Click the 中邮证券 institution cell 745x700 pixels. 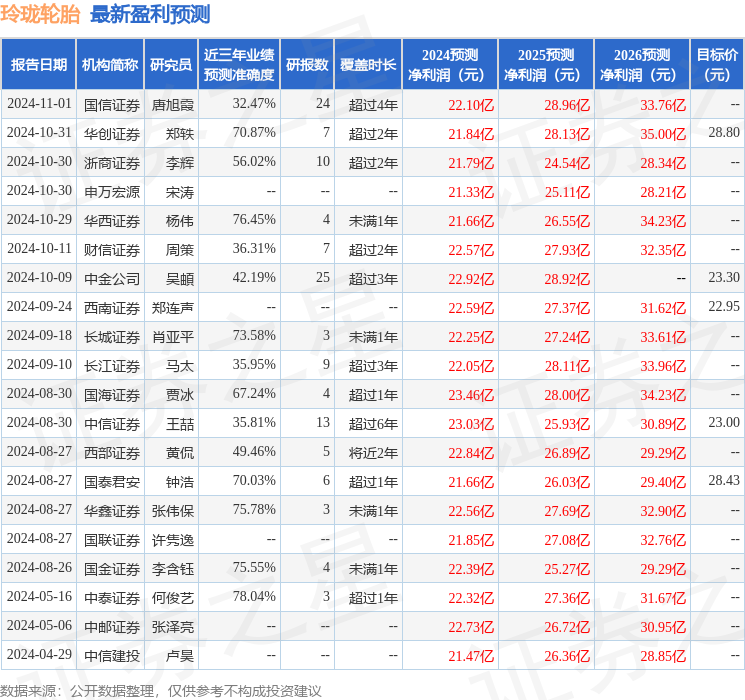[x=112, y=627]
